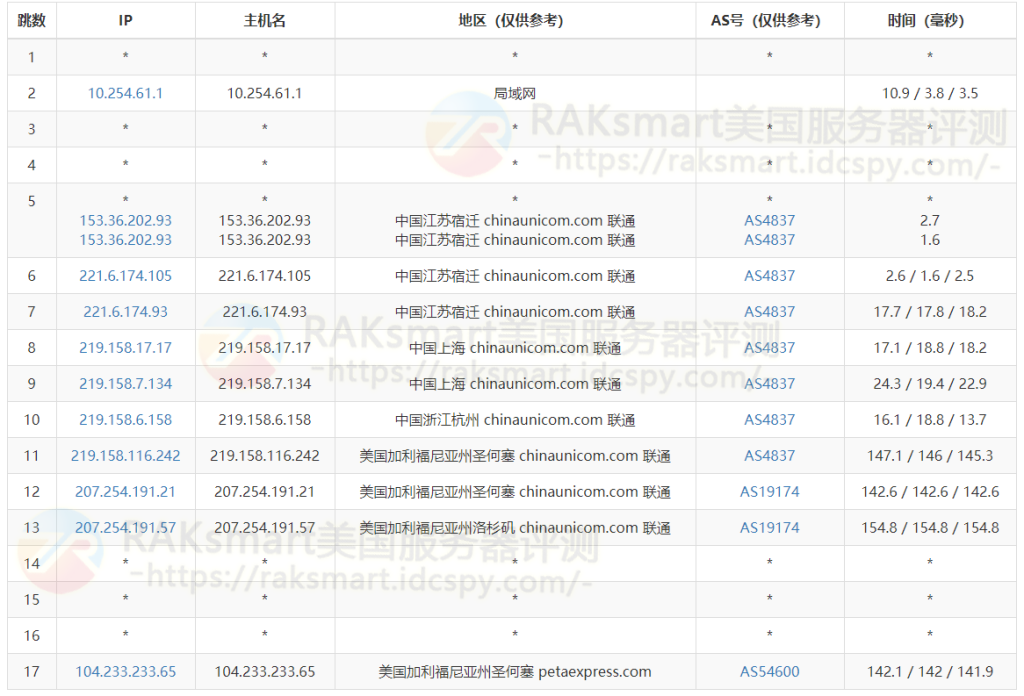Open AS19174 link in hop 12 row
The image size is (1024, 696).
[x=769, y=492]
